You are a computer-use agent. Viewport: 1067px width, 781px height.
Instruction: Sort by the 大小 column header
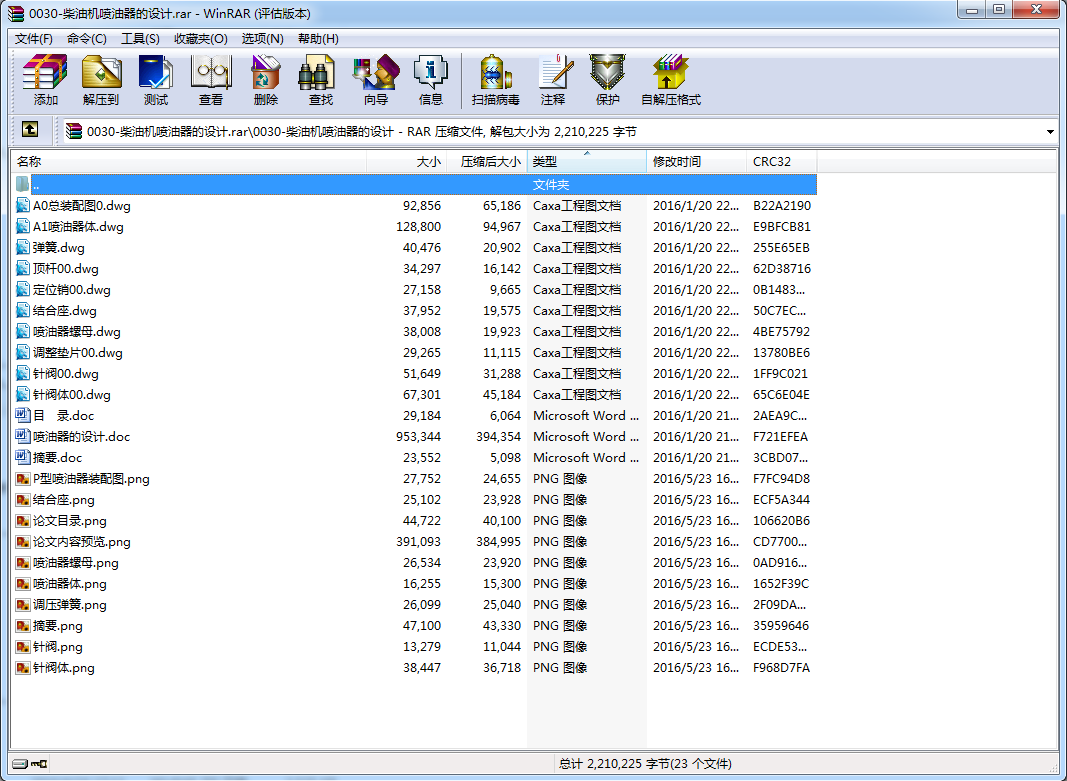[x=406, y=161]
